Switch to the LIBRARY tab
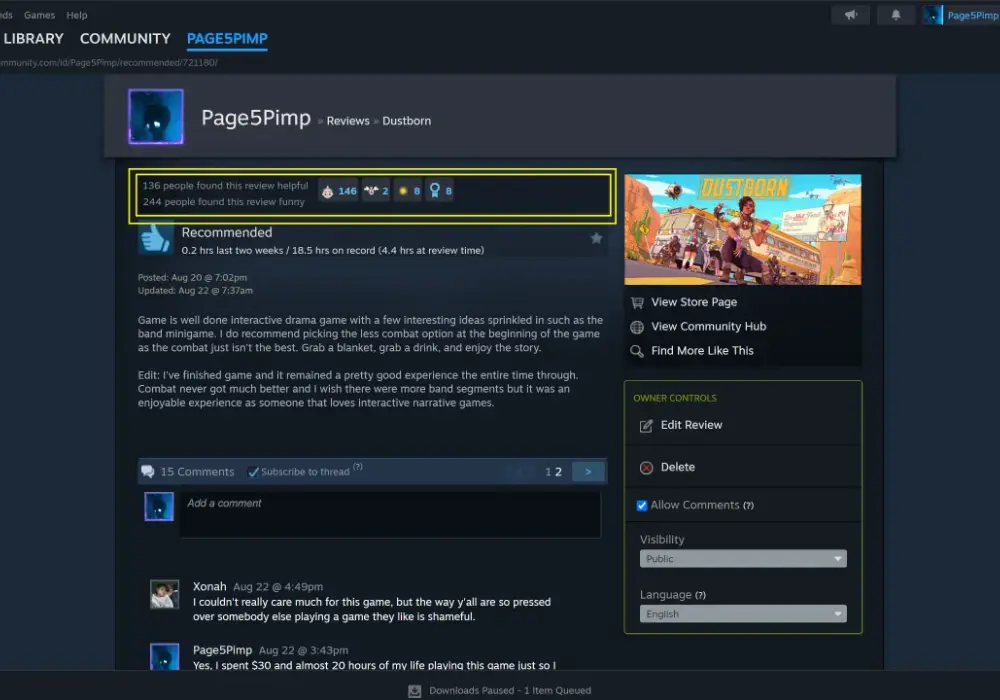The height and width of the screenshot is (700, 1000). (x=33, y=38)
